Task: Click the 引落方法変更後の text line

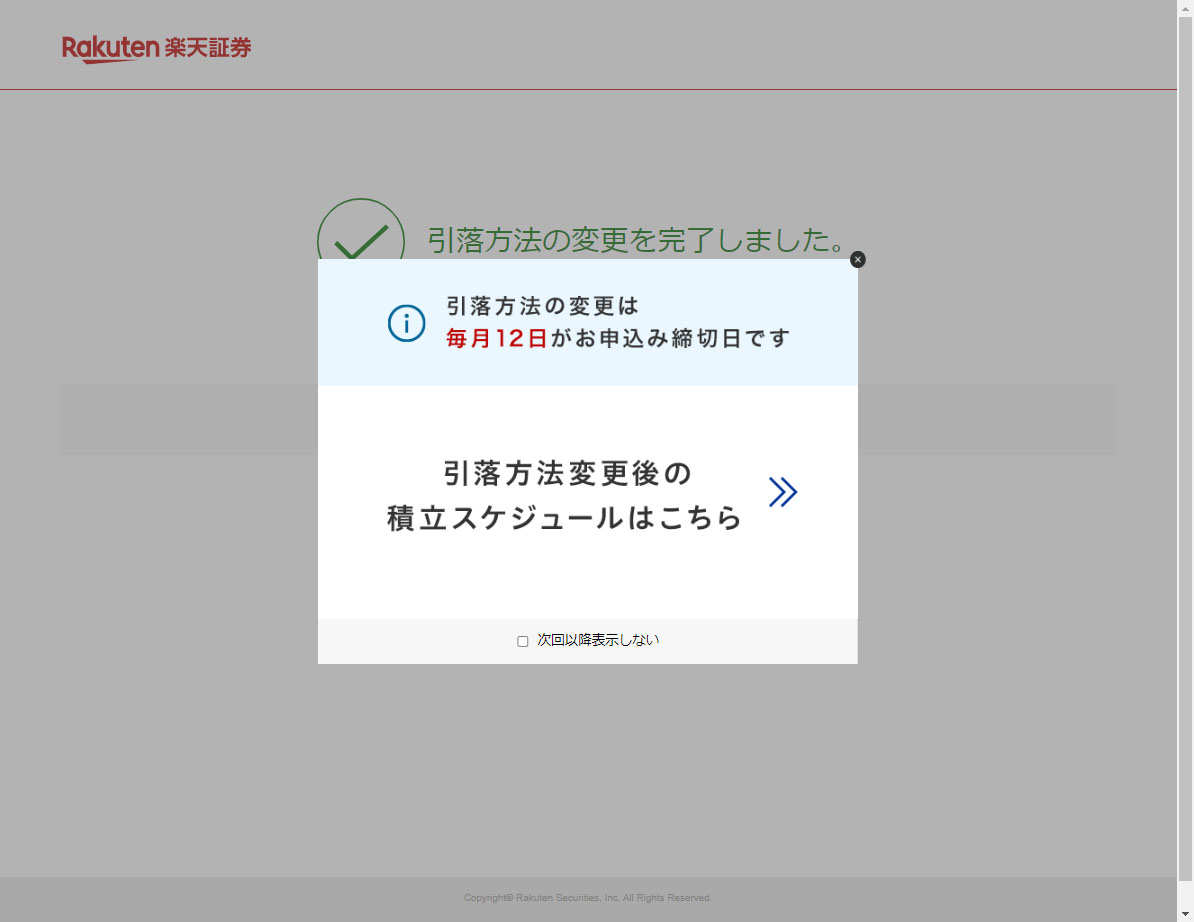Action: click(x=567, y=472)
